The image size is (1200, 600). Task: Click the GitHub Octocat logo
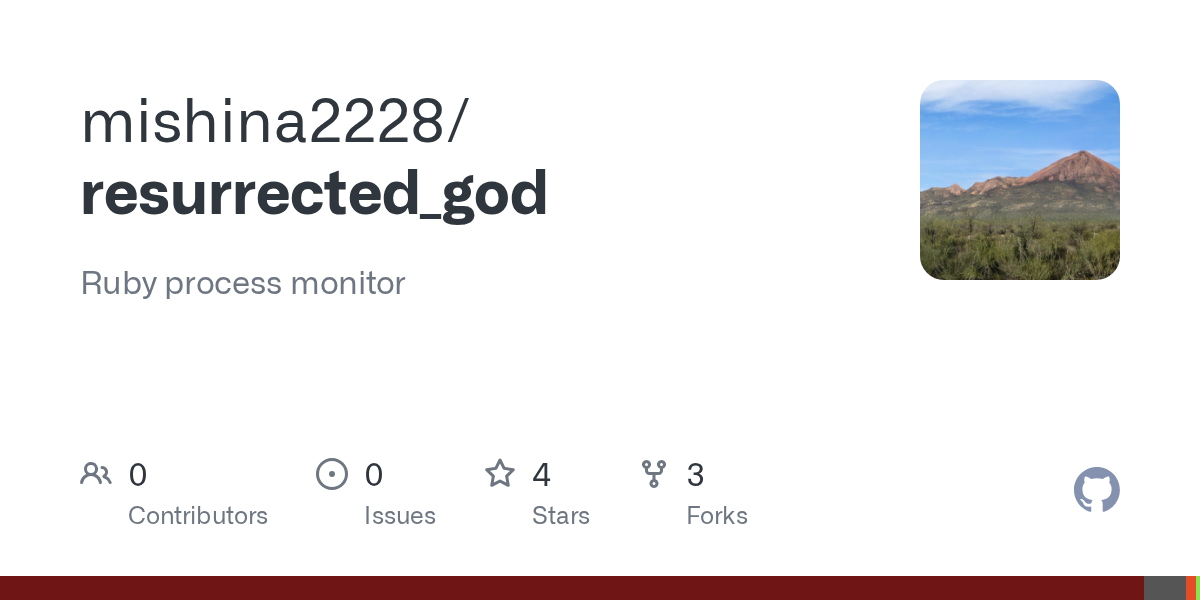pos(1097,490)
